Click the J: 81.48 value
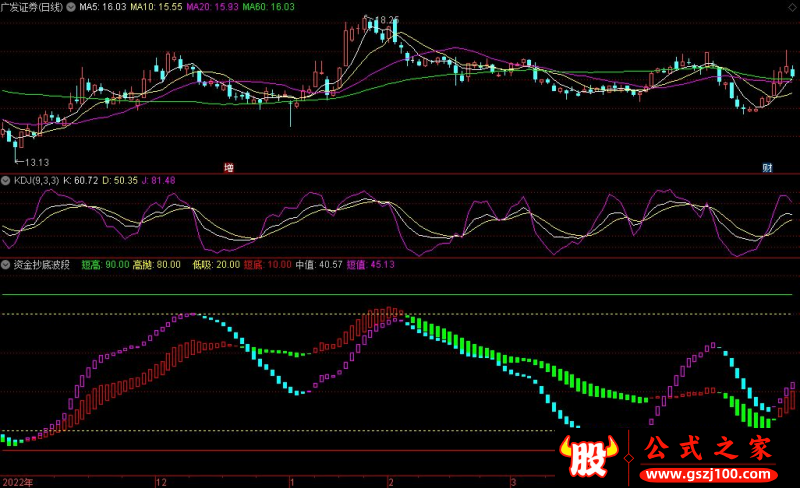Image resolution: width=800 pixels, height=488 pixels. click(158, 181)
